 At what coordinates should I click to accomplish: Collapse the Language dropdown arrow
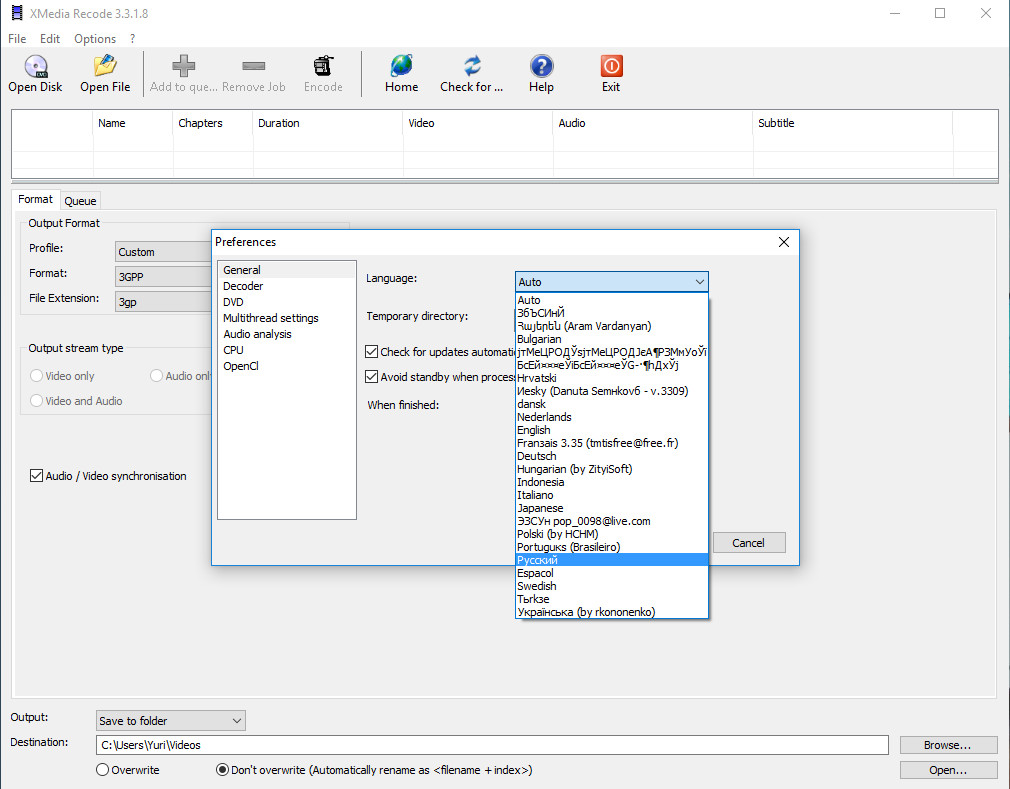[699, 282]
